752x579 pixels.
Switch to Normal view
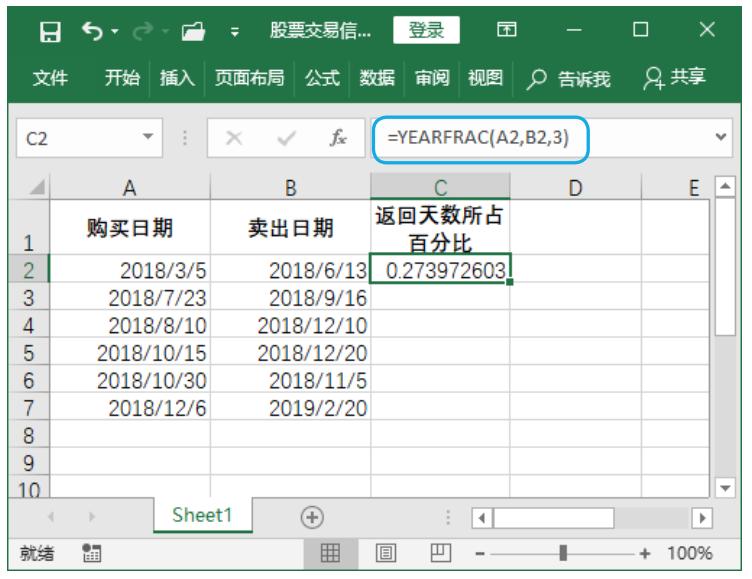pos(330,553)
